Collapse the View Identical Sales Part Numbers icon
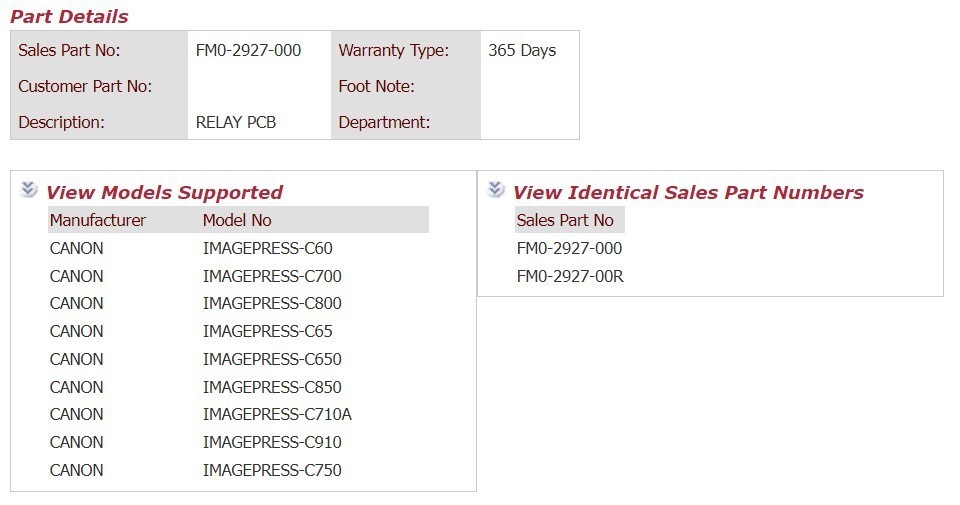 point(496,189)
